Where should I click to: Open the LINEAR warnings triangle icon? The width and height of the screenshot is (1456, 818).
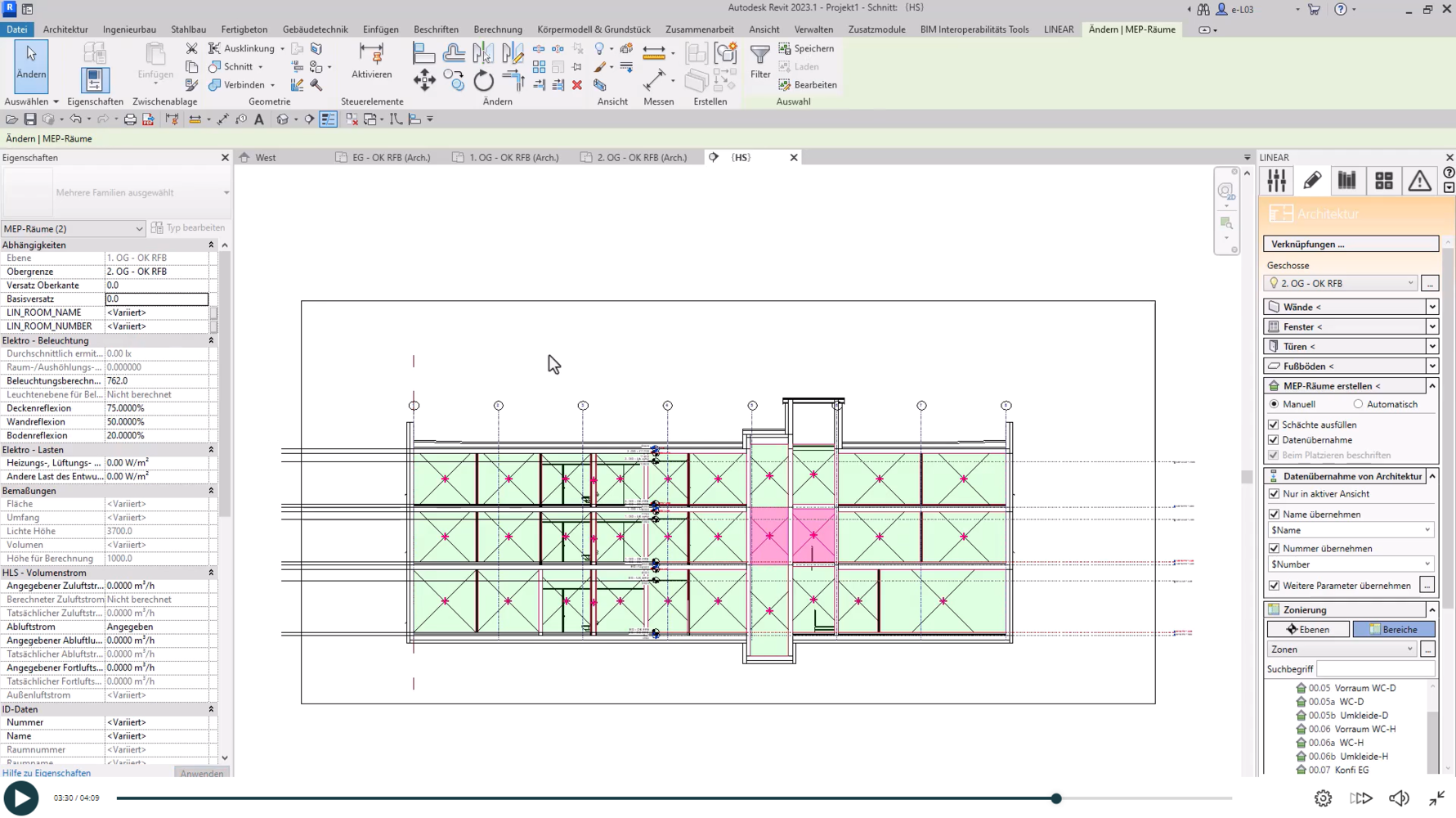pos(1419,181)
